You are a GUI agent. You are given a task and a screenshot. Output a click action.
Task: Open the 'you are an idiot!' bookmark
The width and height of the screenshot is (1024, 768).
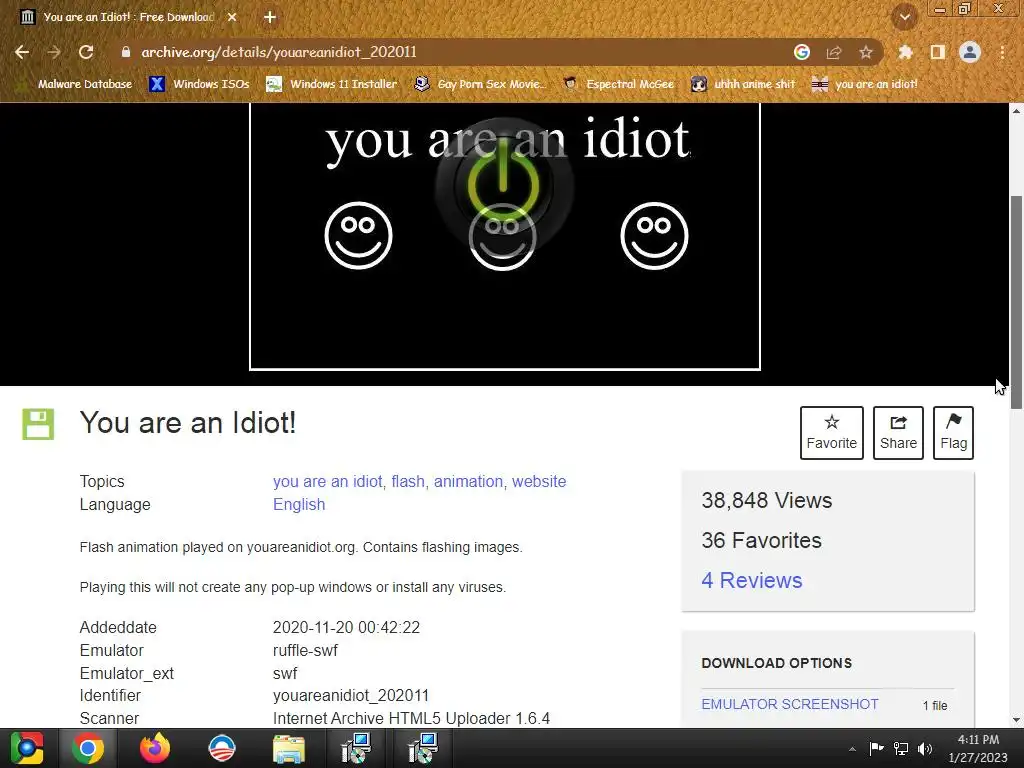point(865,84)
